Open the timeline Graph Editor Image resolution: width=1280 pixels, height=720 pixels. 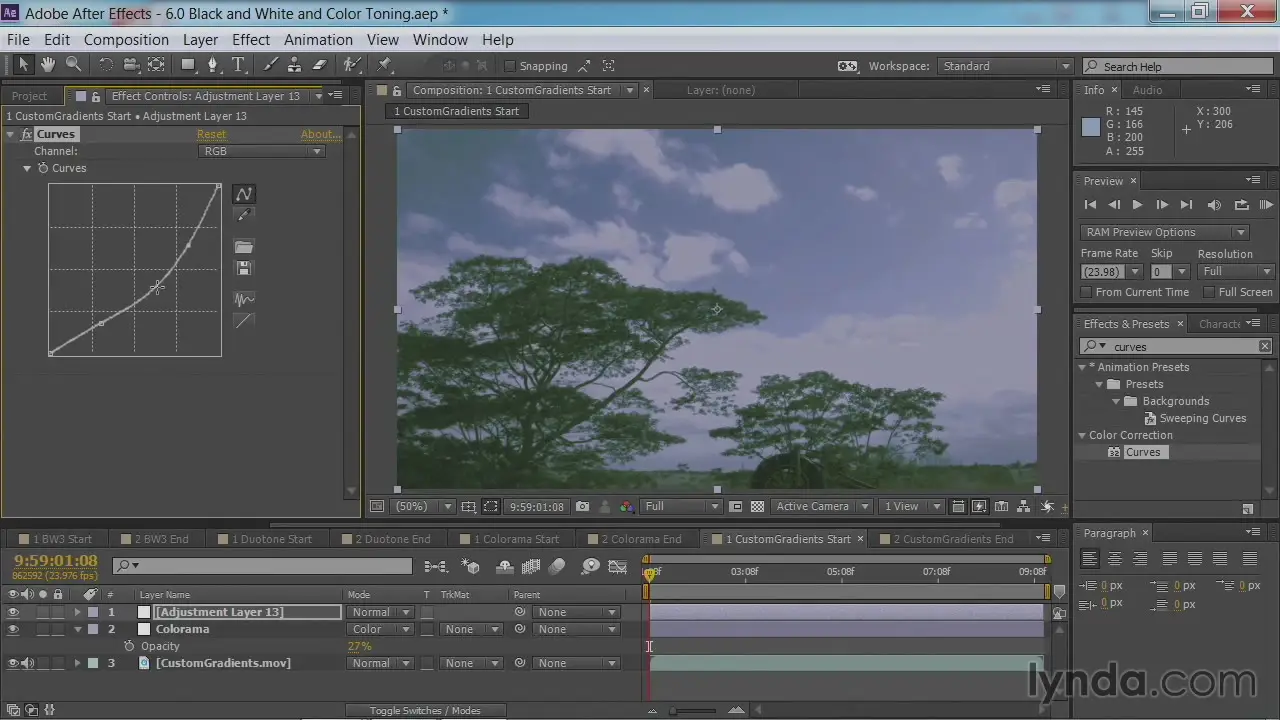pyautogui.click(x=618, y=567)
